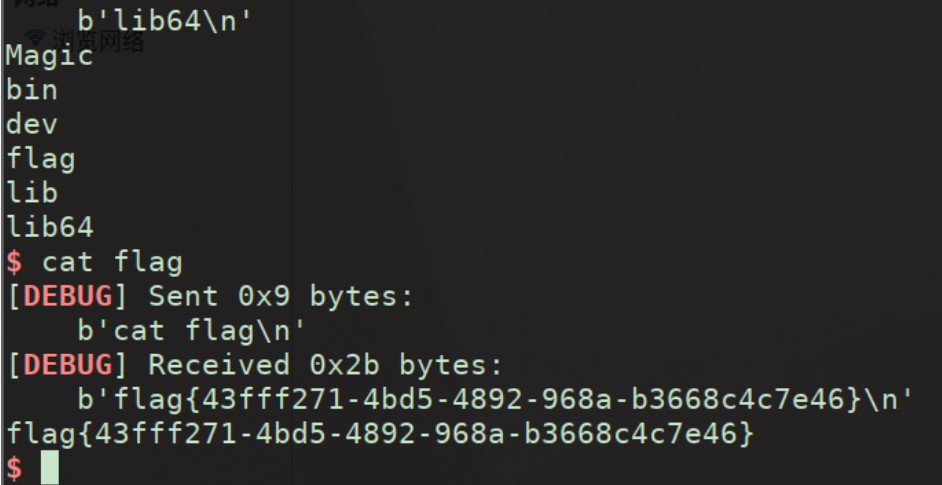Click the DEBUG tag on Sent line

point(67,296)
